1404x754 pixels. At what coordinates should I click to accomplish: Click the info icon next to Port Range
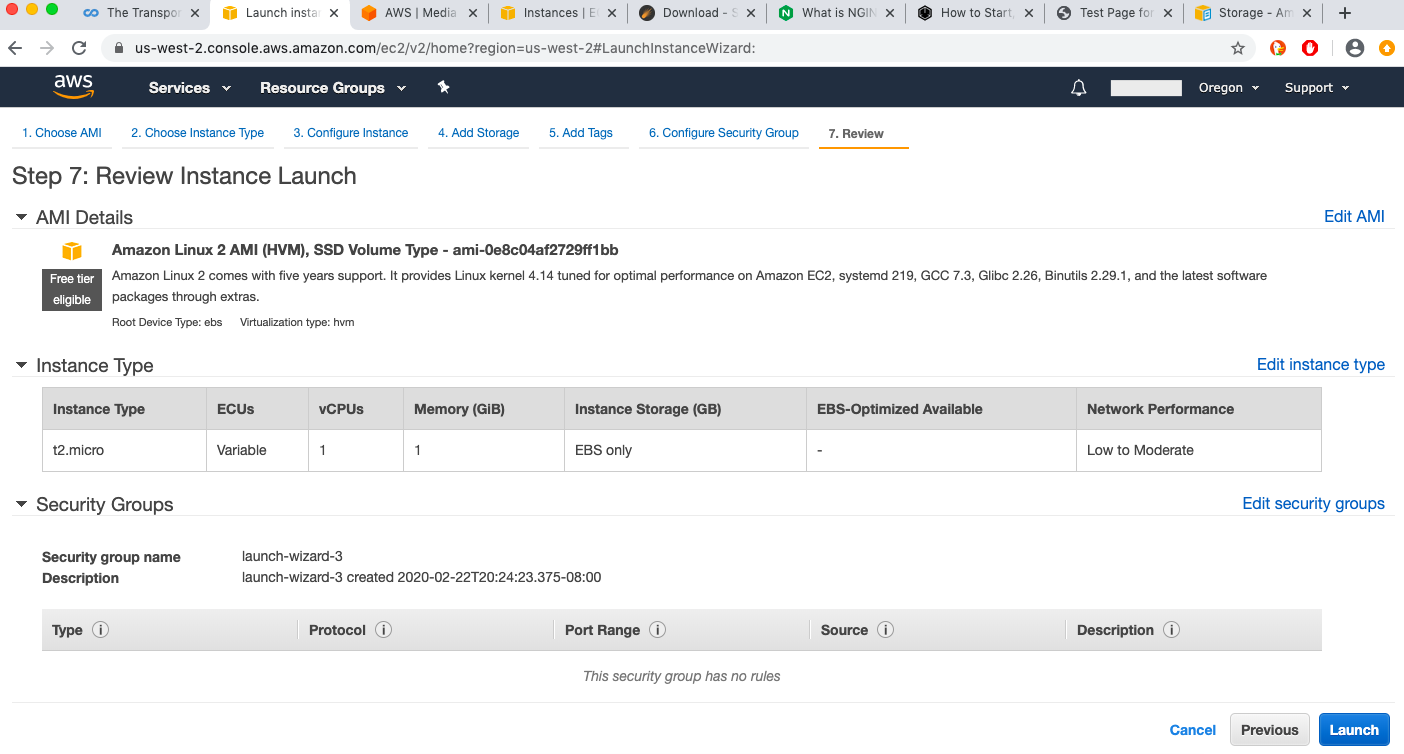pos(657,630)
